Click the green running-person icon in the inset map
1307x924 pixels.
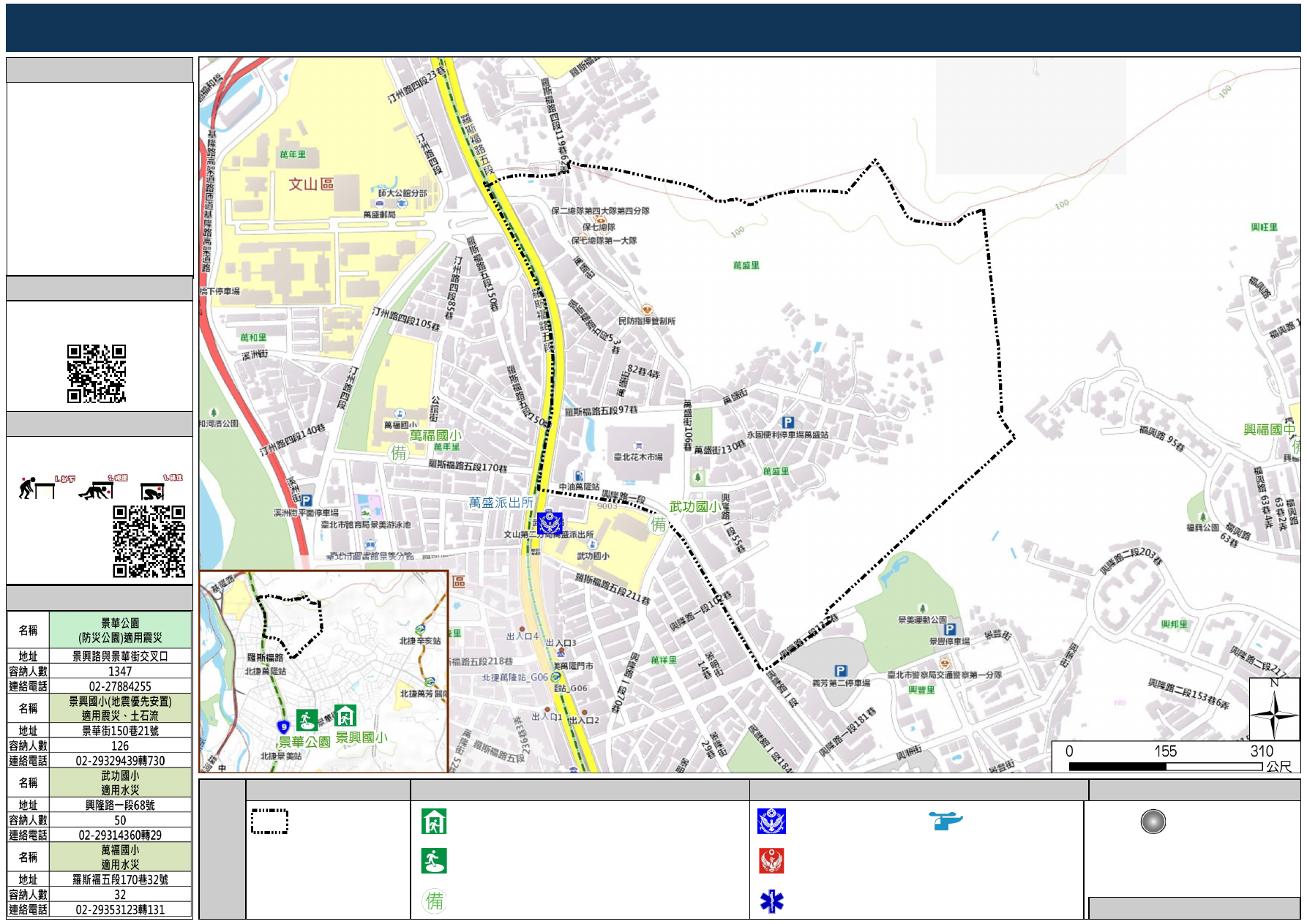coord(307,720)
